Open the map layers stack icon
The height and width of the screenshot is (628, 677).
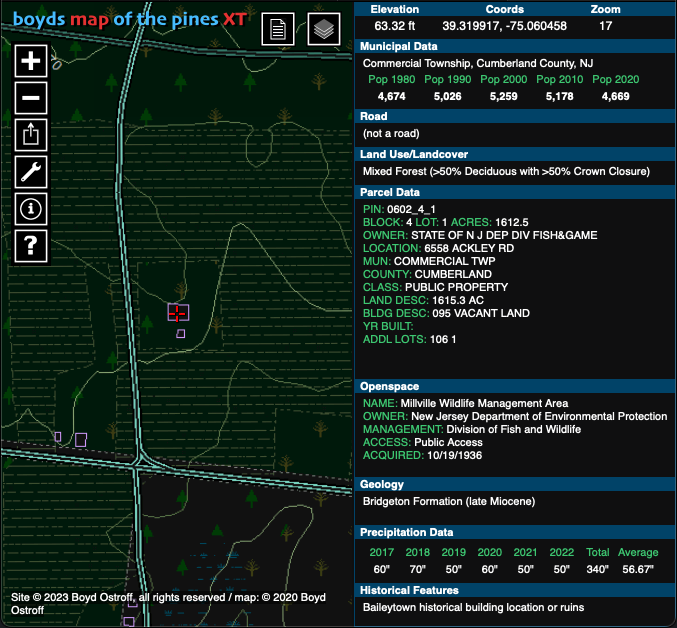[x=323, y=29]
